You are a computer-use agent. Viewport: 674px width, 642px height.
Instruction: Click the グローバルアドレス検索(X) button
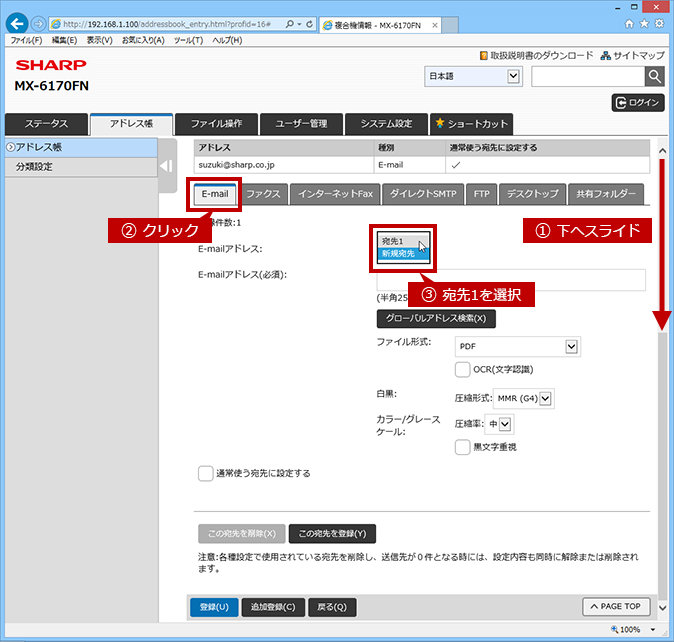coord(436,318)
